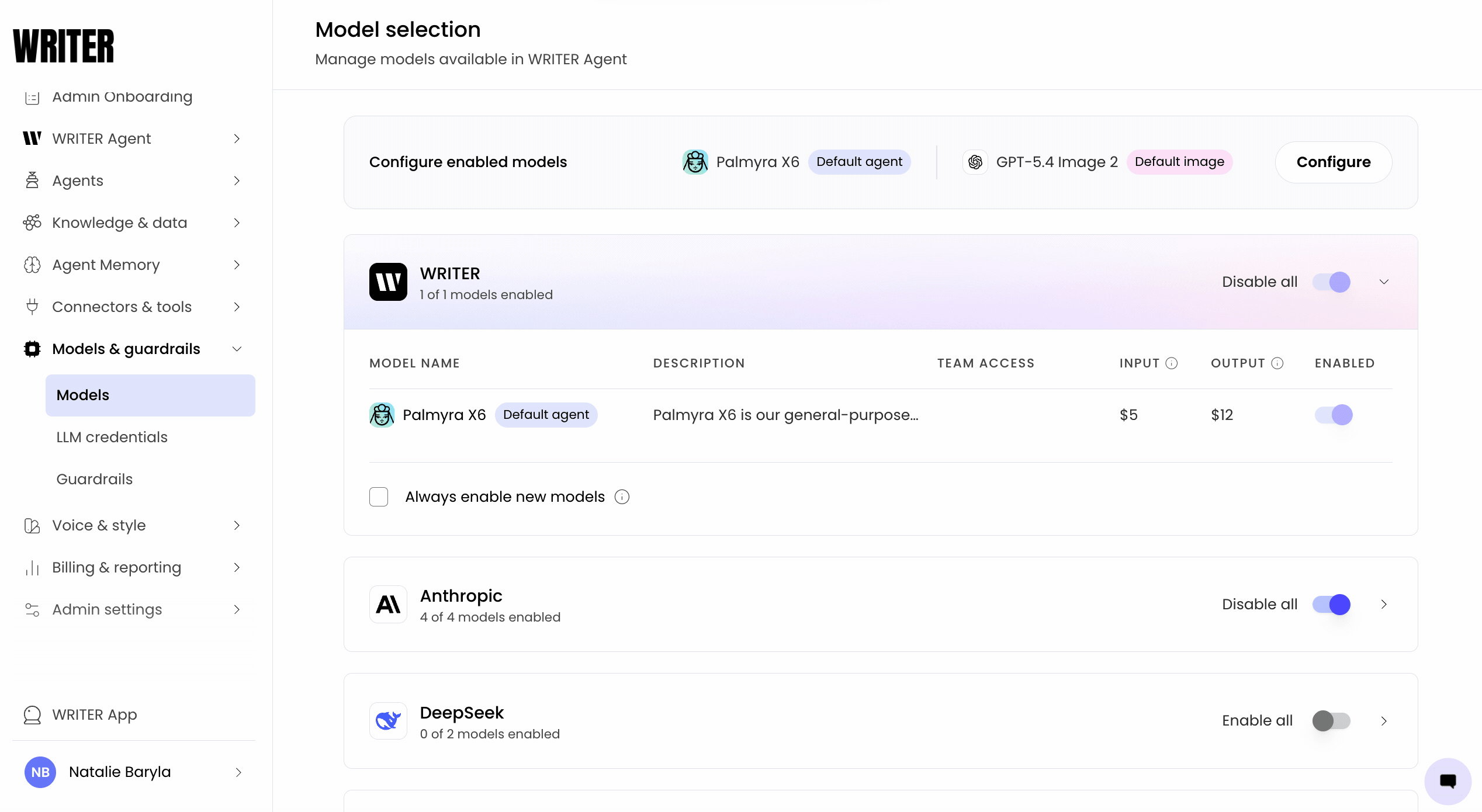Click the '0 of 2 models enabled' text
This screenshot has width=1482, height=812.
490,734
